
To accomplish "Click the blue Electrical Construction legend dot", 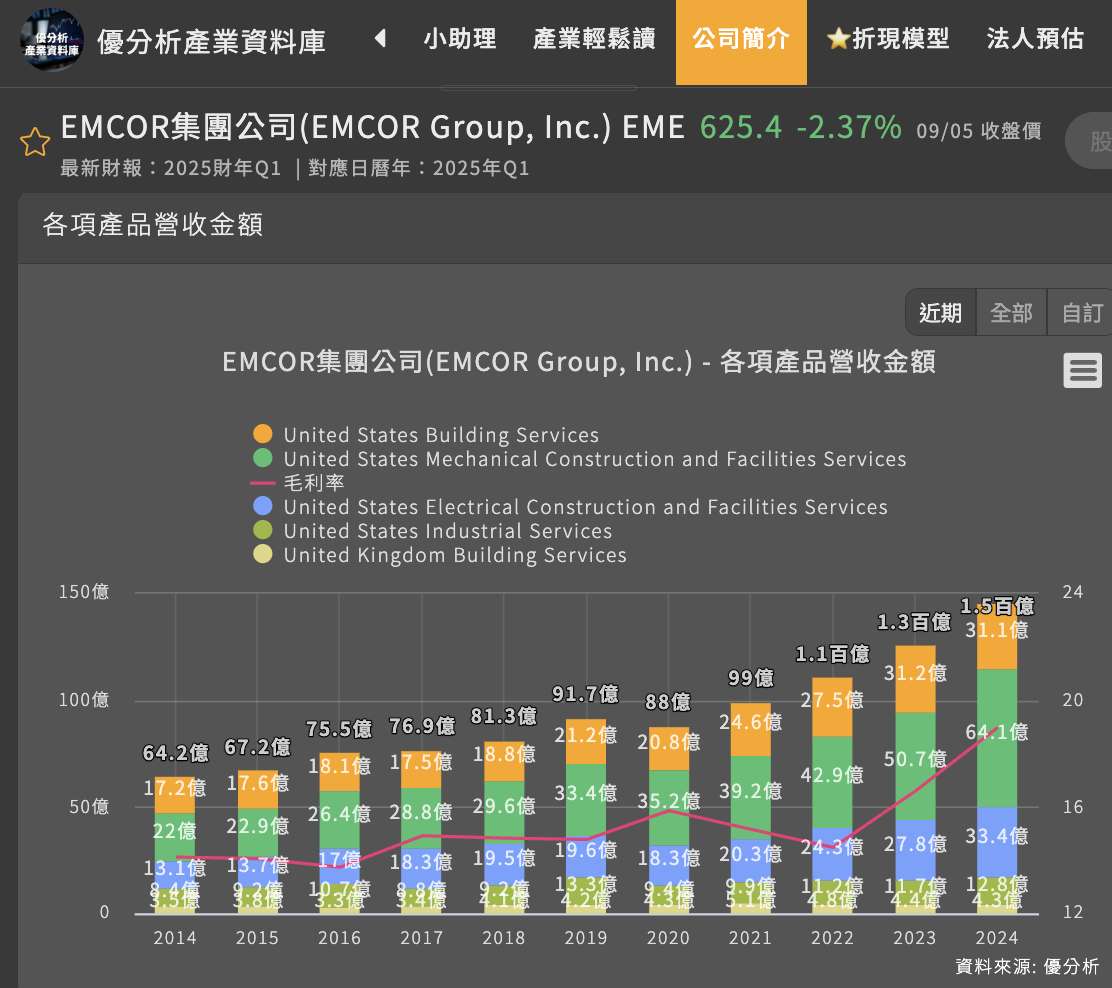I will (263, 506).
